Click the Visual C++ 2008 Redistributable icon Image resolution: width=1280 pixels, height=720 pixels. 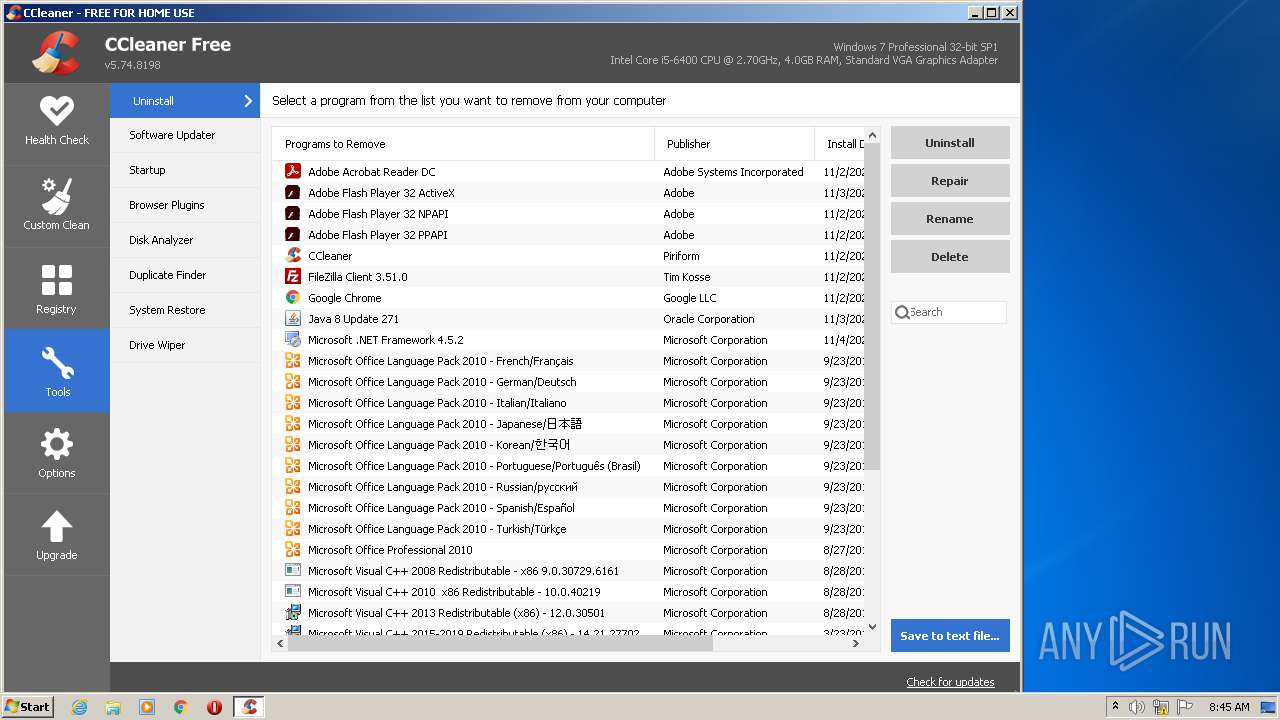293,570
